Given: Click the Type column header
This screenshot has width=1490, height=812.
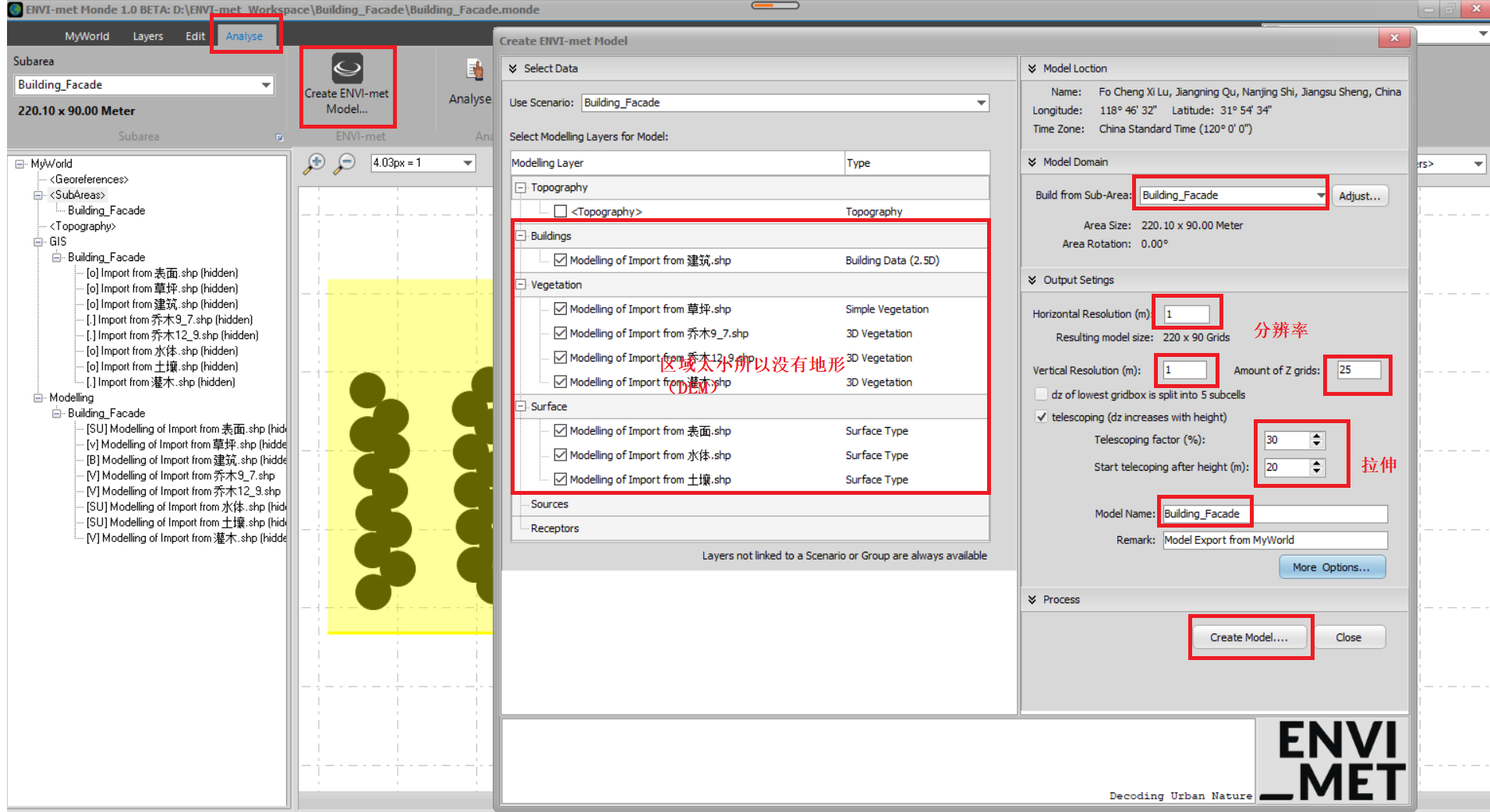Looking at the screenshot, I should coord(917,163).
